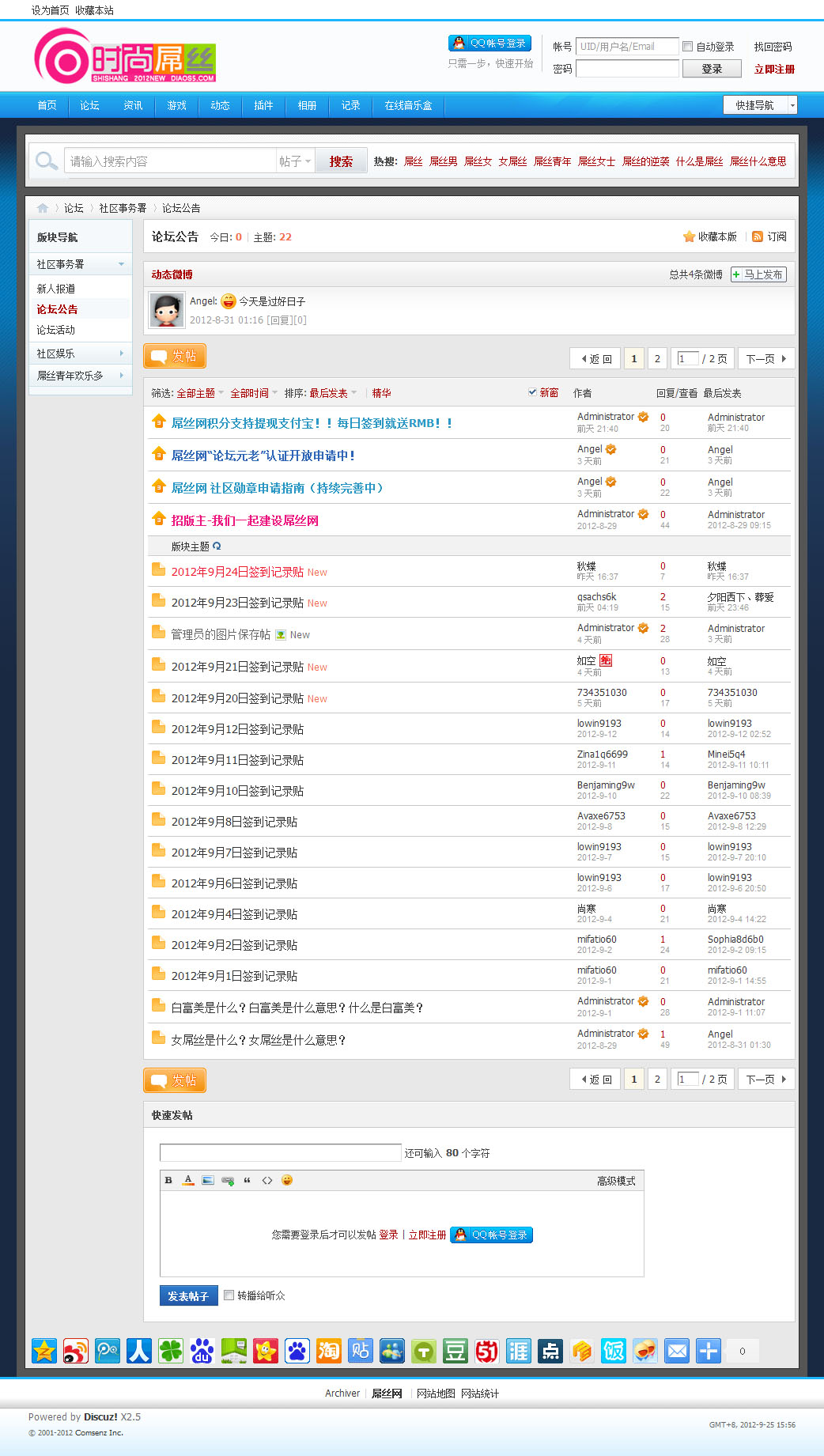
Task: Switch editor to 高级模式
Action: 616,1181
